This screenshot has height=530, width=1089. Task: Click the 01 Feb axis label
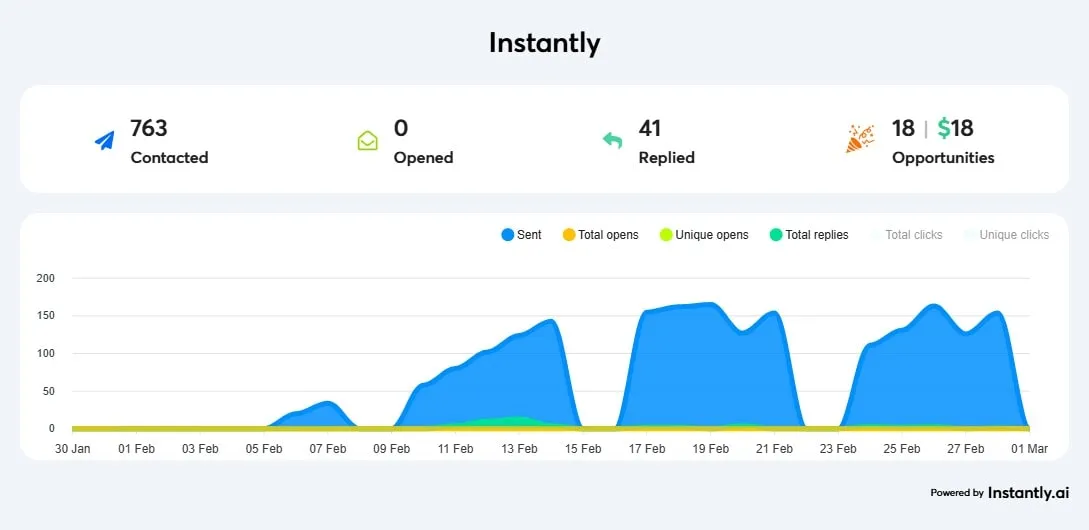pos(136,449)
